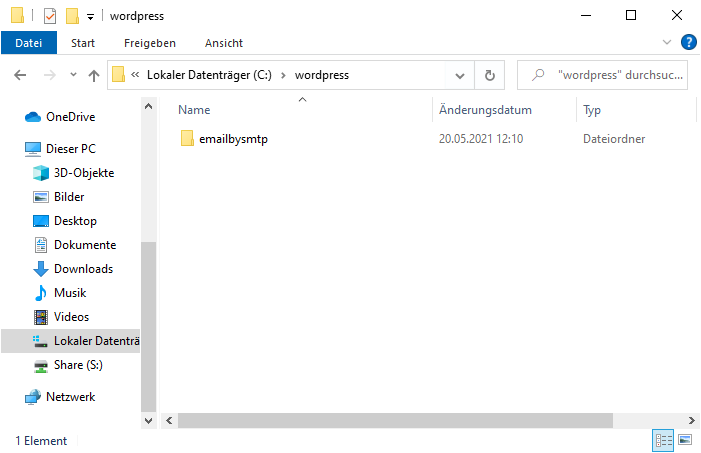Open the Quick Access Toolbar customize dropdown
Viewport: 701px width, 453px height.
point(90,17)
